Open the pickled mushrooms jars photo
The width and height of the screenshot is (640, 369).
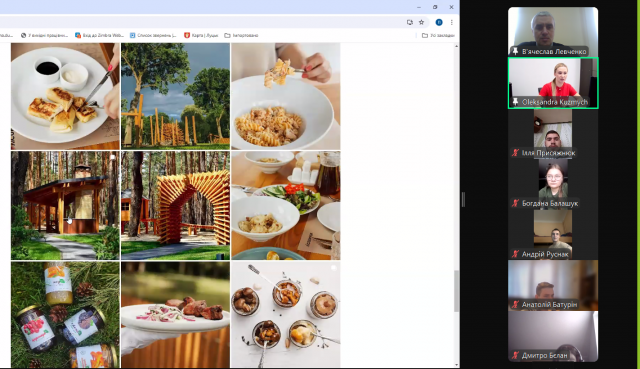(286, 315)
